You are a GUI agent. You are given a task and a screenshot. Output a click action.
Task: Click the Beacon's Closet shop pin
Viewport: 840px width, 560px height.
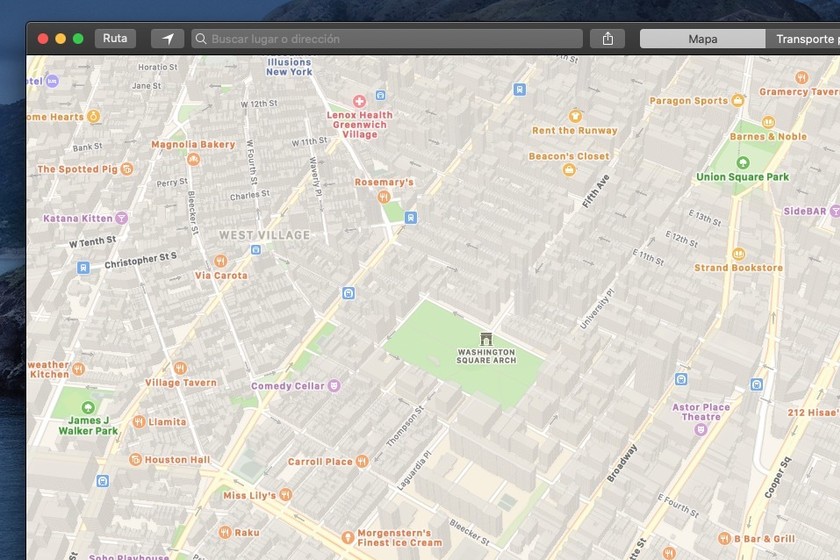click(569, 170)
